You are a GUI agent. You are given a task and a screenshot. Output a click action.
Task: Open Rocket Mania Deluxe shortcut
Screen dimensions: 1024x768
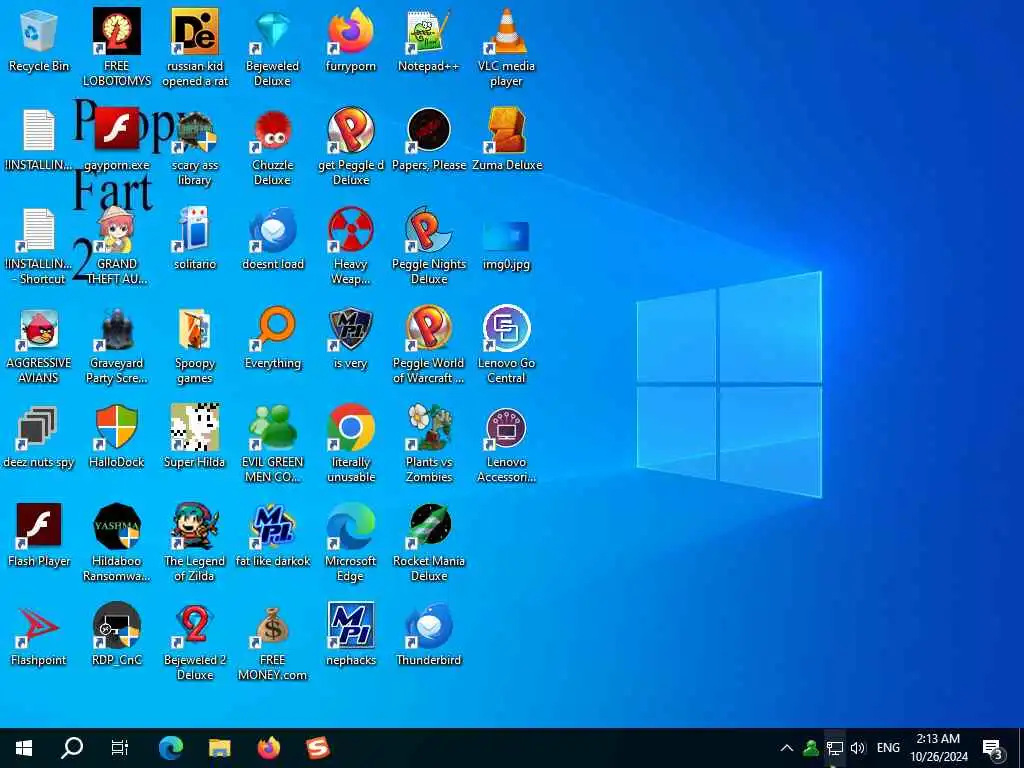click(x=428, y=543)
